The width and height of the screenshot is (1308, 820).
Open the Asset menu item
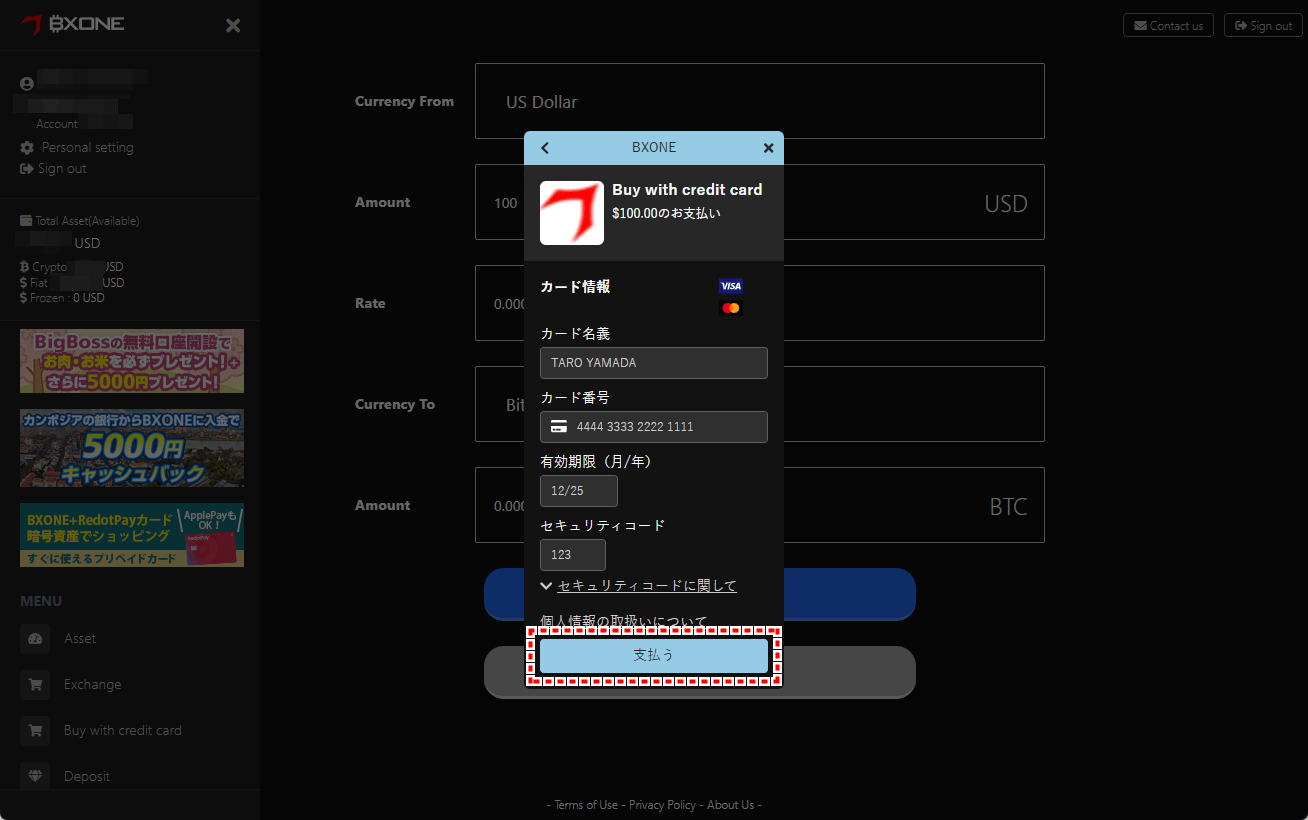(80, 639)
